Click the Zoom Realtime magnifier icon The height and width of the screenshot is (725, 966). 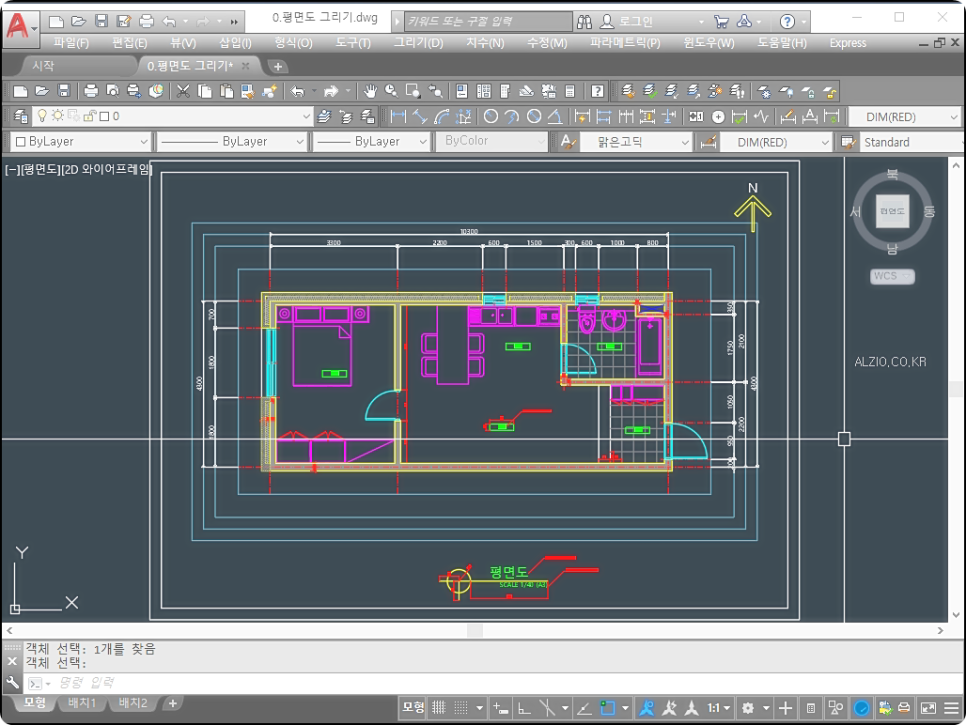[x=391, y=92]
